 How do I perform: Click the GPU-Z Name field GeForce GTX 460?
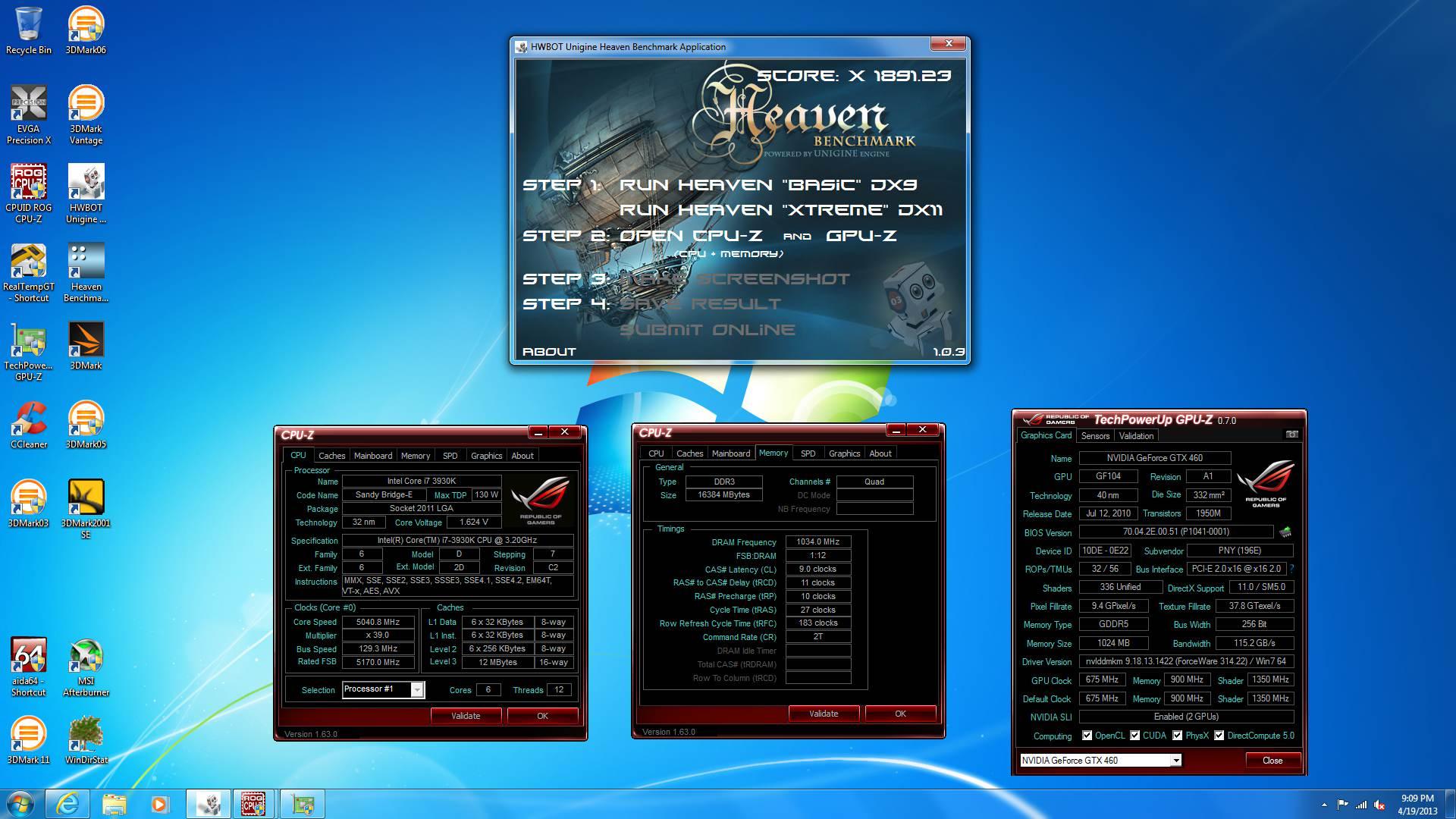(1154, 458)
